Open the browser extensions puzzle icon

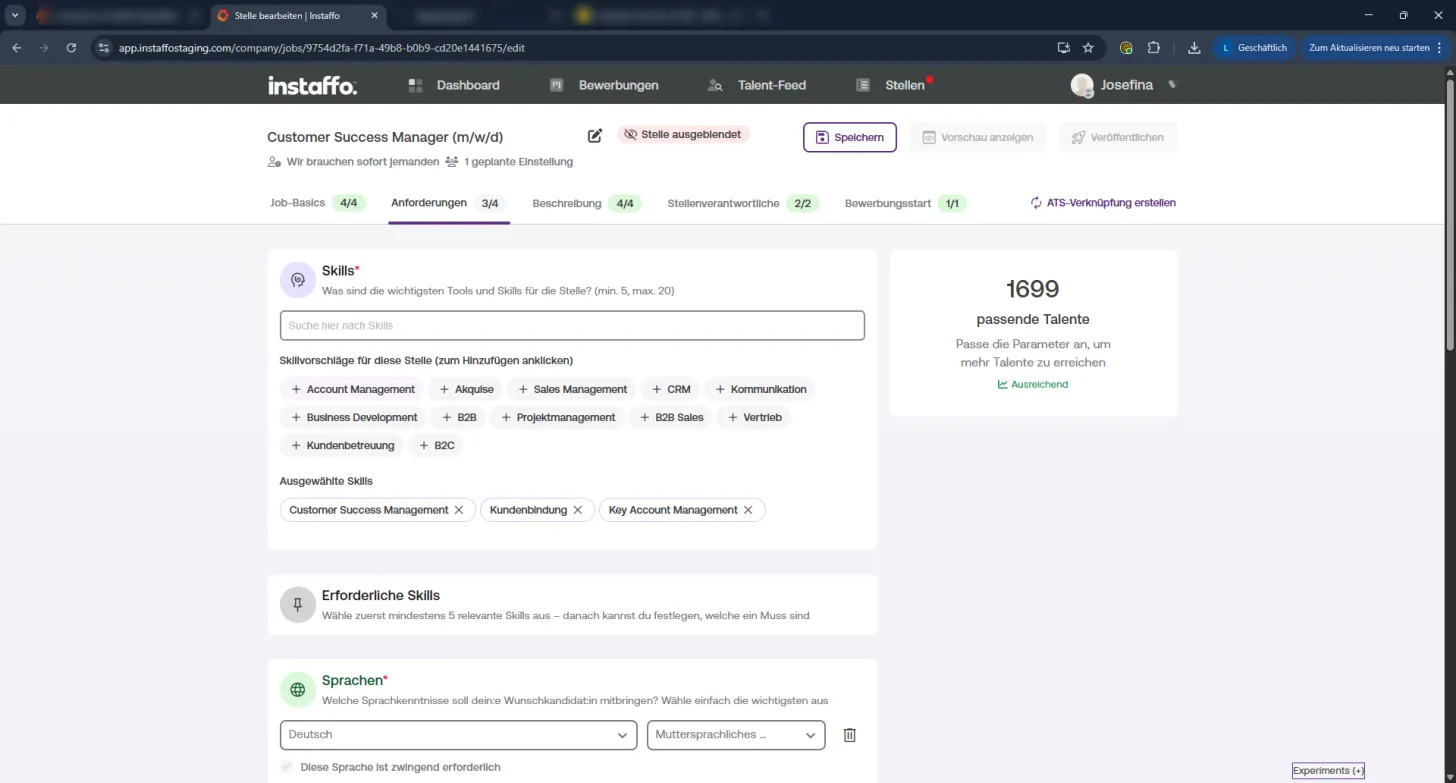tap(1153, 47)
